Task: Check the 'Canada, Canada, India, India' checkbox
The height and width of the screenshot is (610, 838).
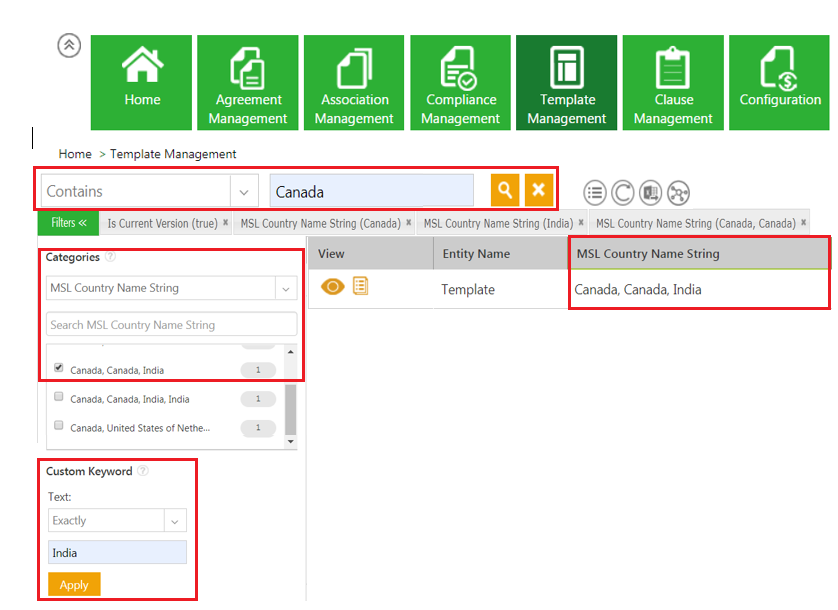Action: (x=59, y=397)
